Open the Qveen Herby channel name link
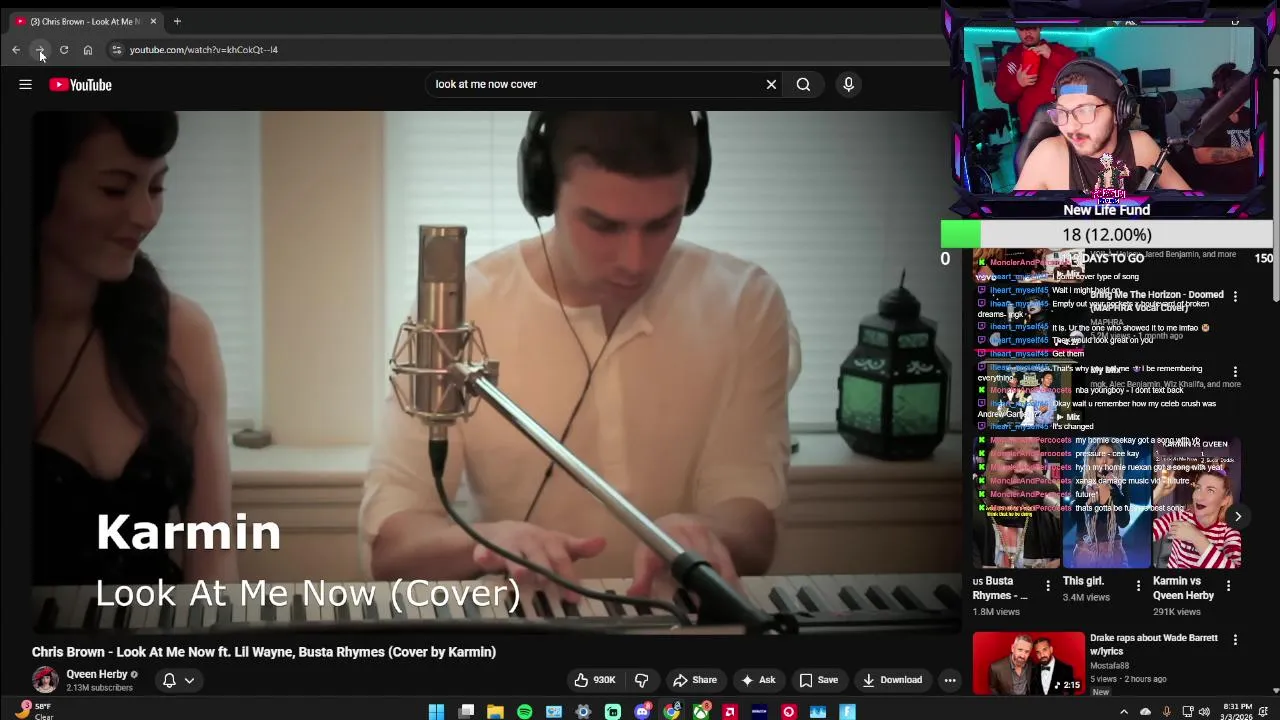1280x720 pixels. 97,674
